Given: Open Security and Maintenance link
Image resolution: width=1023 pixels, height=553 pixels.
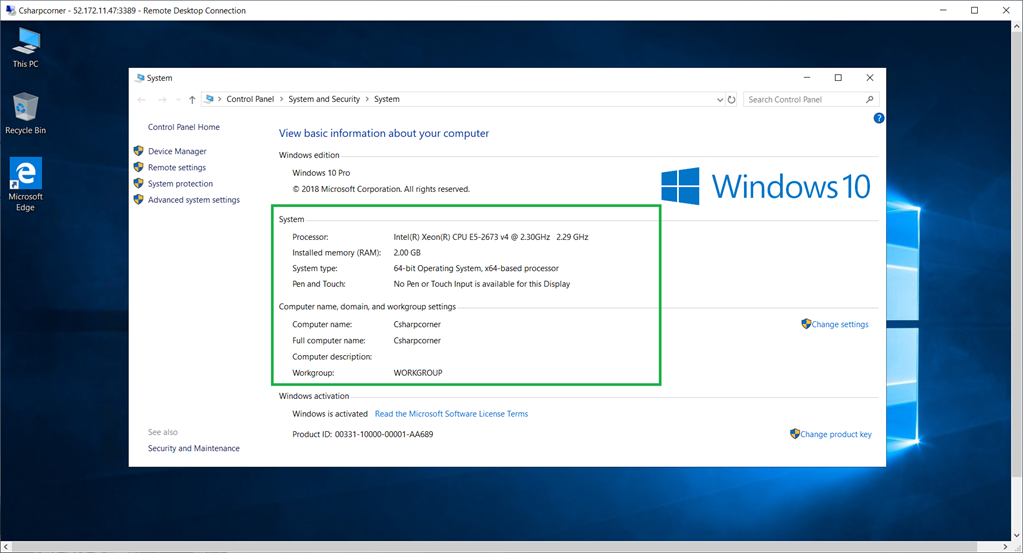Looking at the screenshot, I should coord(194,449).
